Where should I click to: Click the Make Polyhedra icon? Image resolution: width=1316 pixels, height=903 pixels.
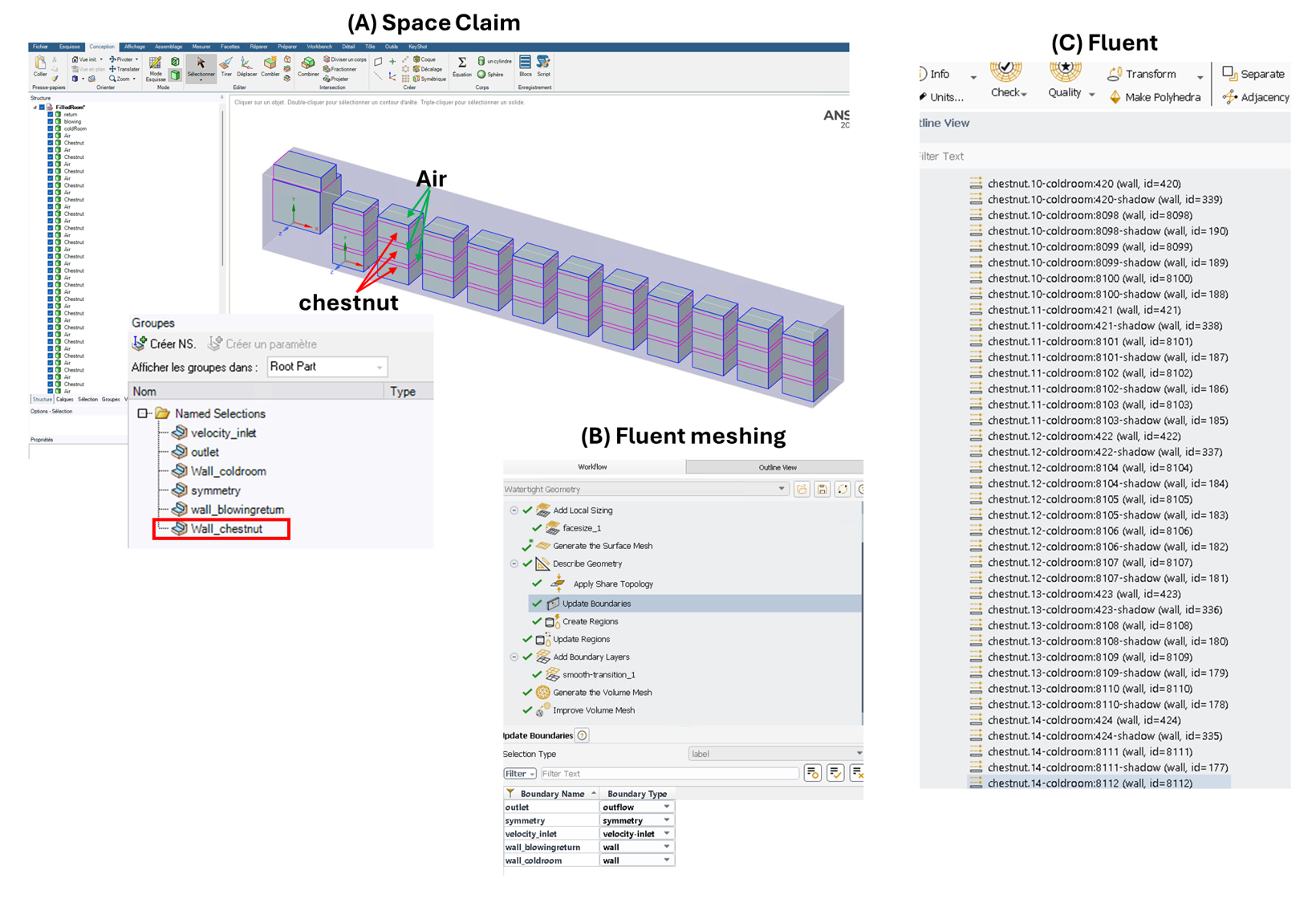click(1115, 97)
